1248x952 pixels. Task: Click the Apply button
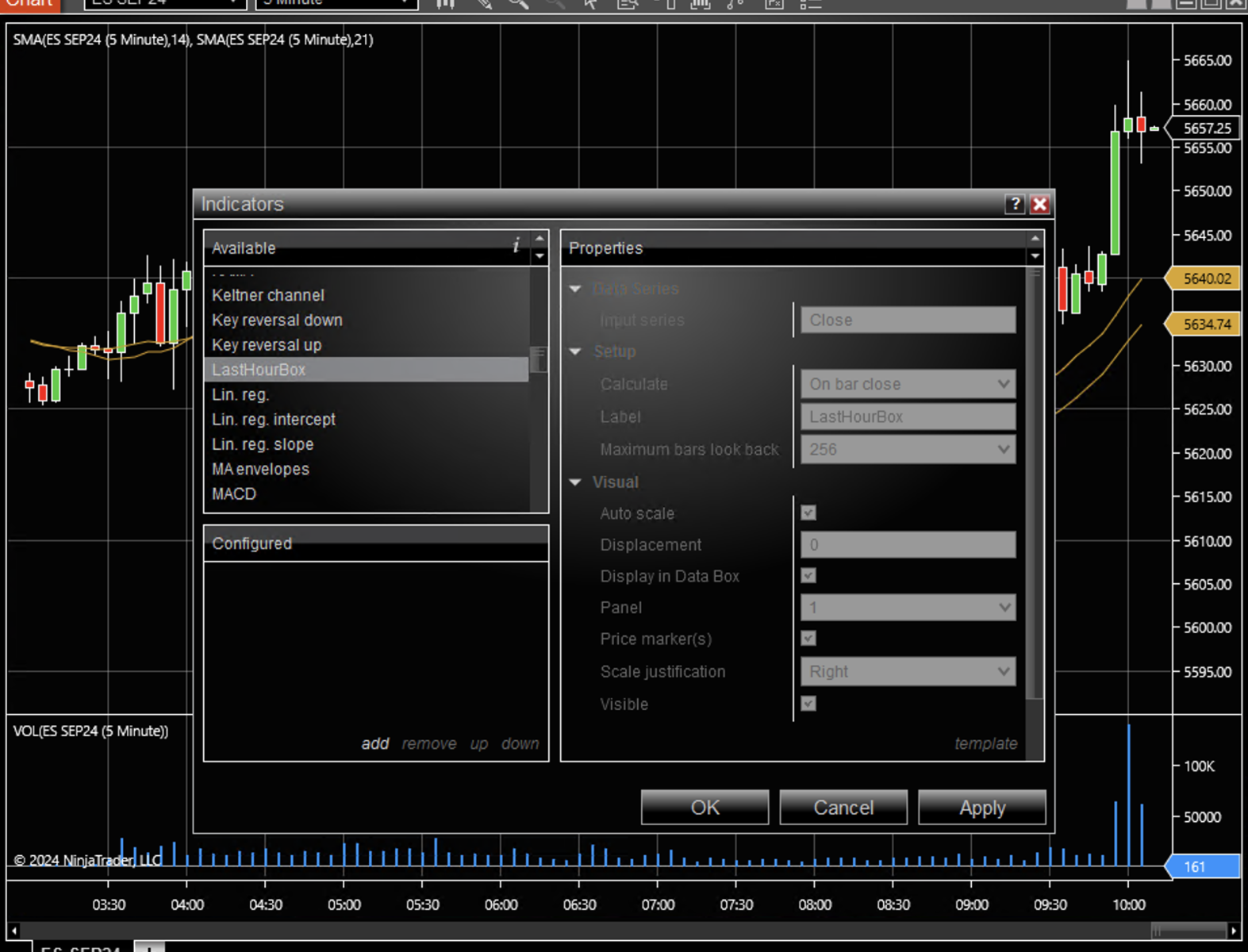(982, 808)
